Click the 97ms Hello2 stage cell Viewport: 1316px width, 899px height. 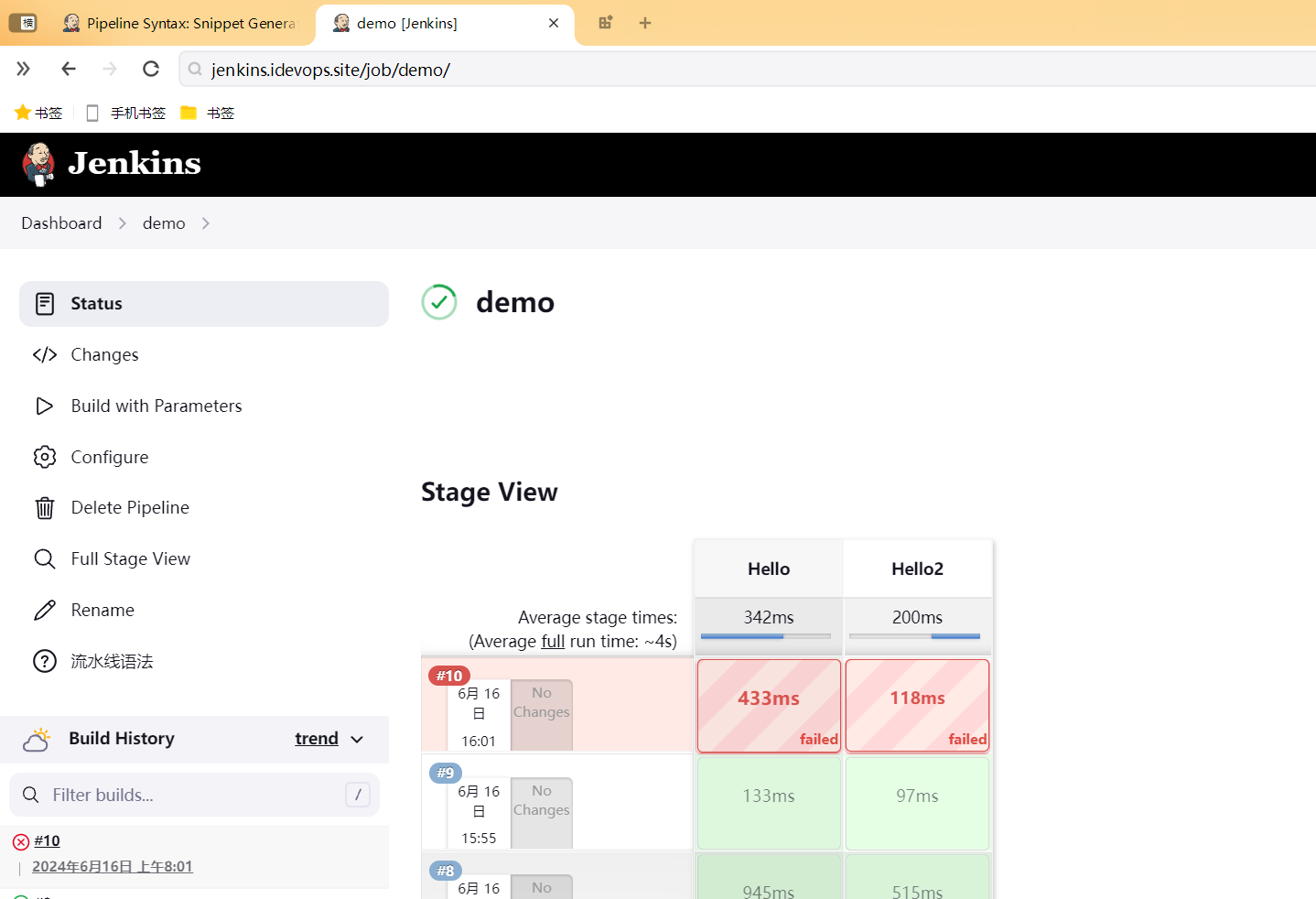point(917,803)
